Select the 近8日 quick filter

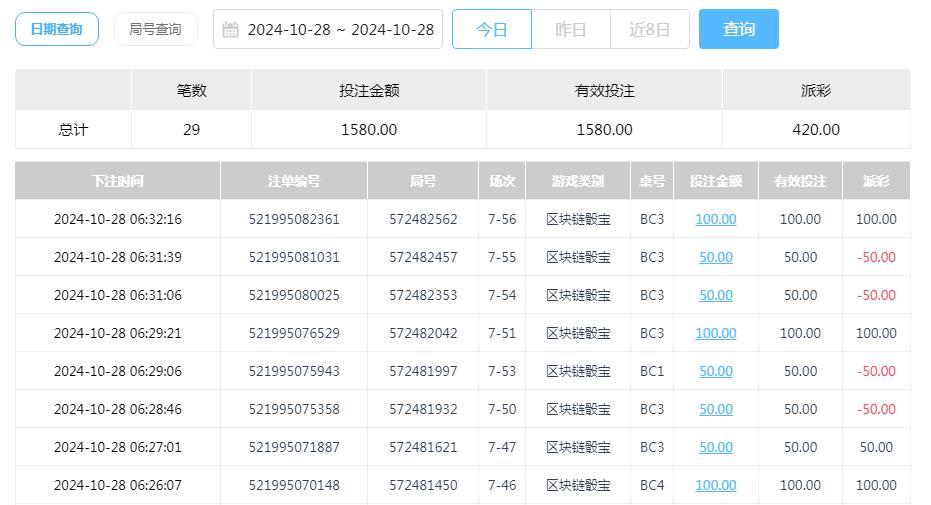tap(649, 30)
